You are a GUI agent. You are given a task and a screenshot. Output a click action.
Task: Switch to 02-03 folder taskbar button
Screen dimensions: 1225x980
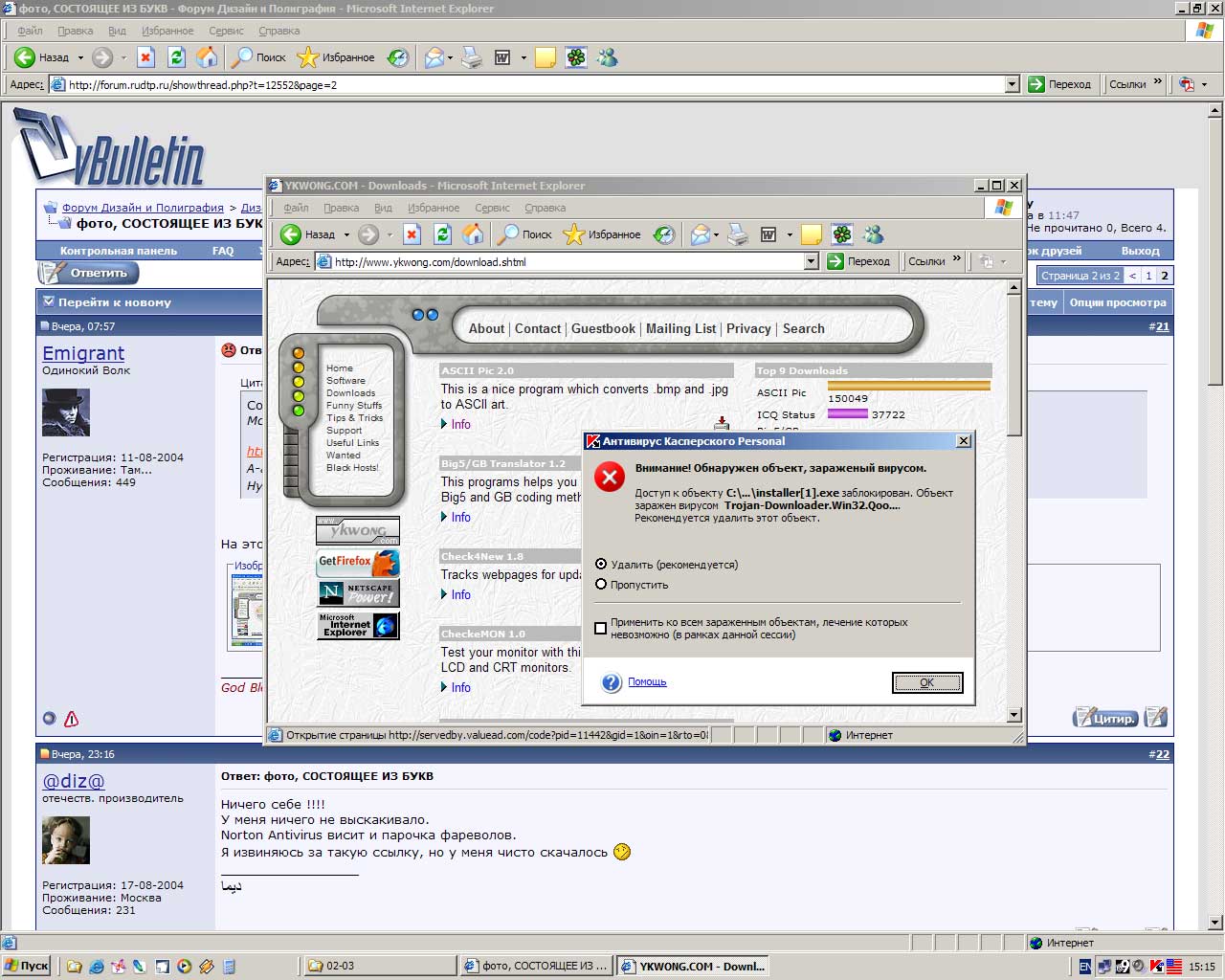tap(381, 967)
